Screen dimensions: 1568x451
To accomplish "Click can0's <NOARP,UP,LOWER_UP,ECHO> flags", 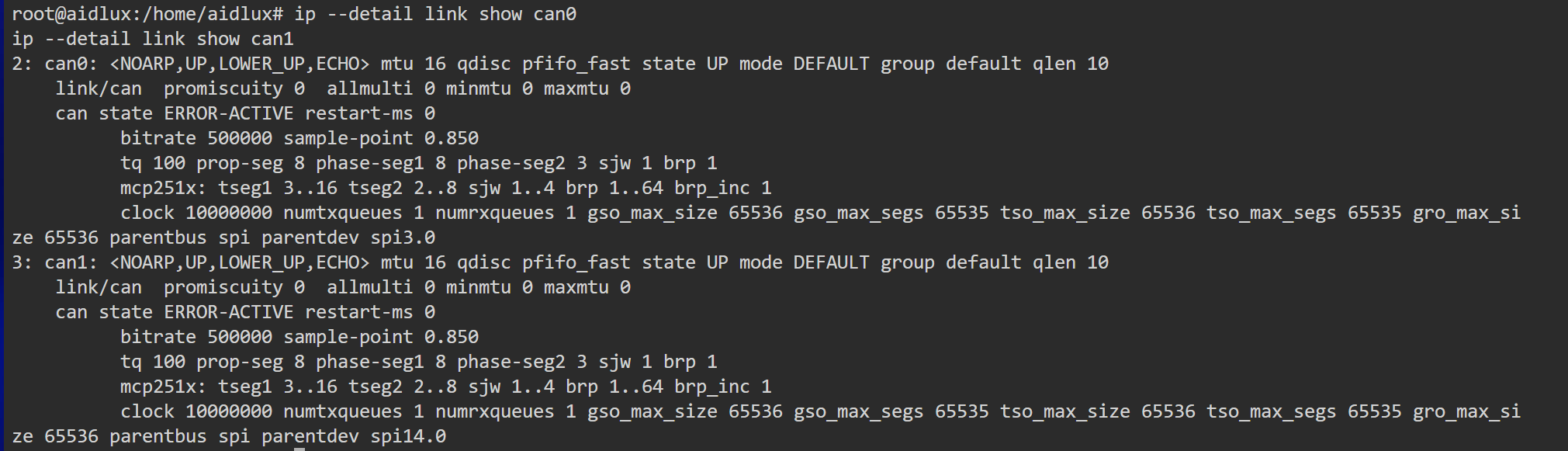I will tap(240, 64).
